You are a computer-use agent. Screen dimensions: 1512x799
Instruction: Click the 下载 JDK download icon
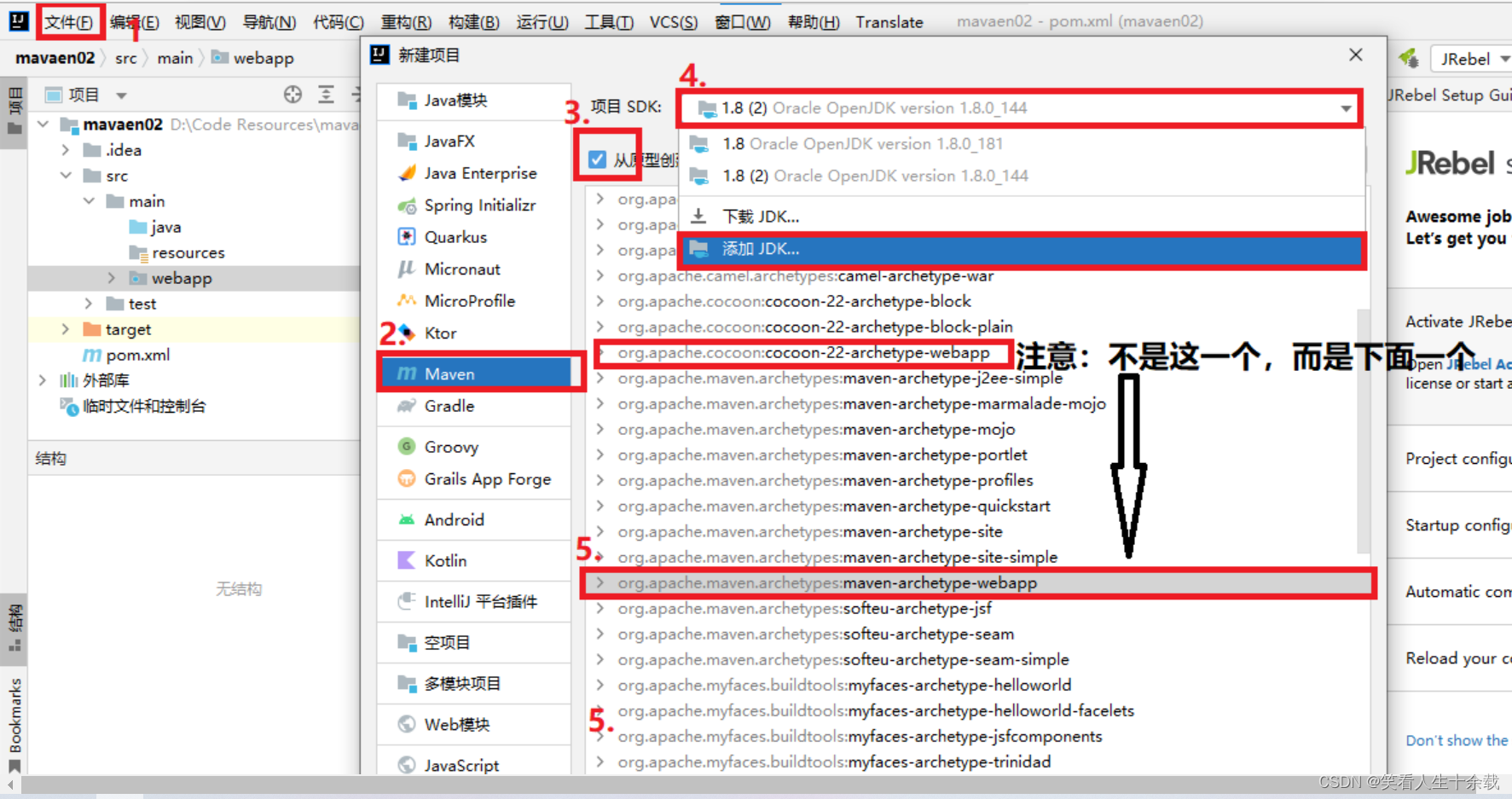698,217
